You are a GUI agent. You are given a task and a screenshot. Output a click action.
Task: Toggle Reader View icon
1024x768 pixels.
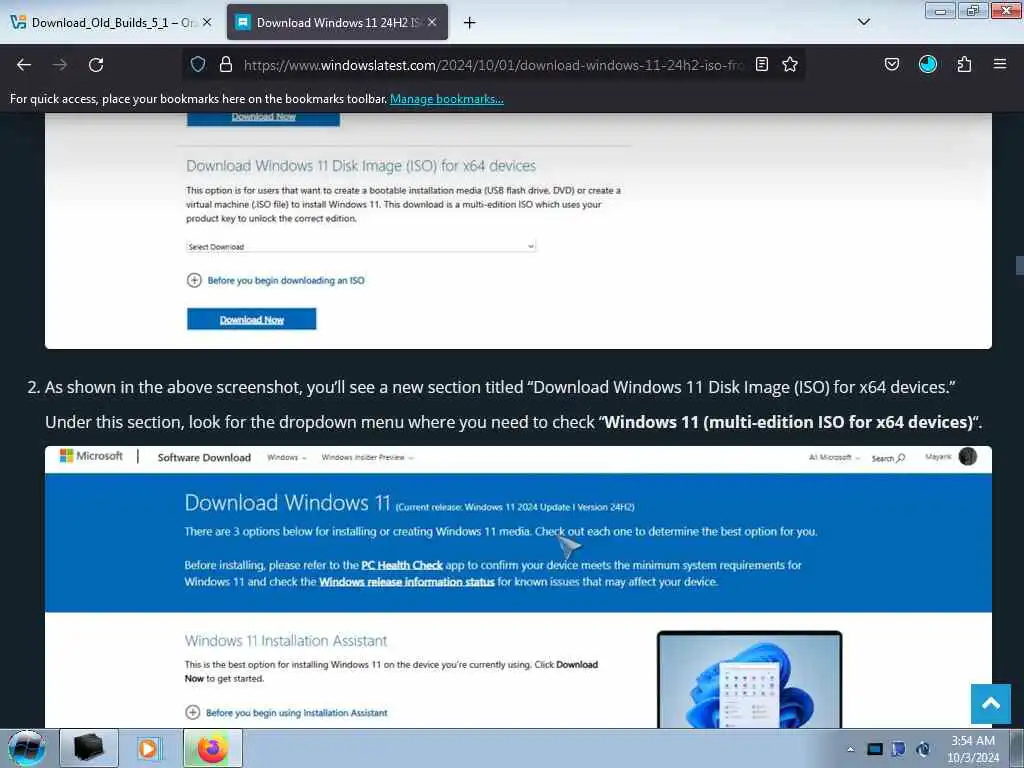(x=761, y=64)
